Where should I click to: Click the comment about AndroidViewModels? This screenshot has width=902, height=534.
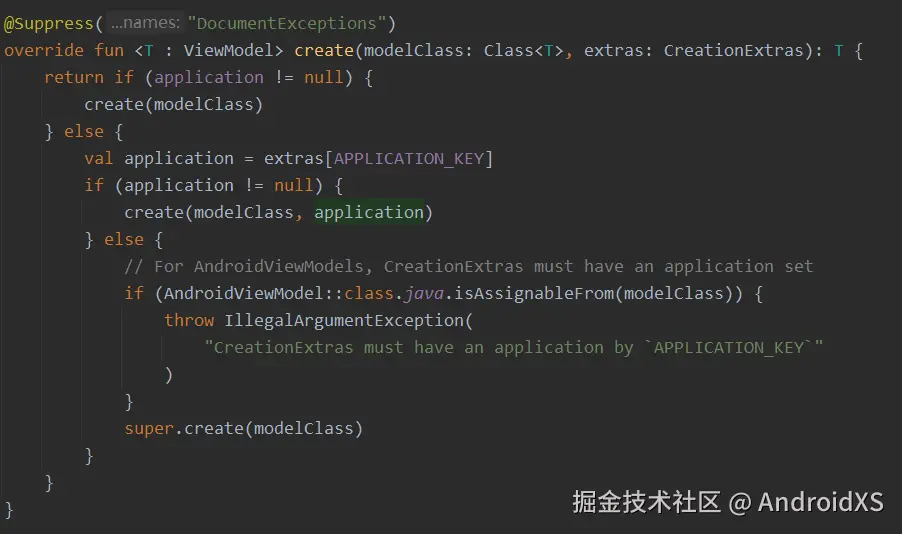[x=469, y=266]
